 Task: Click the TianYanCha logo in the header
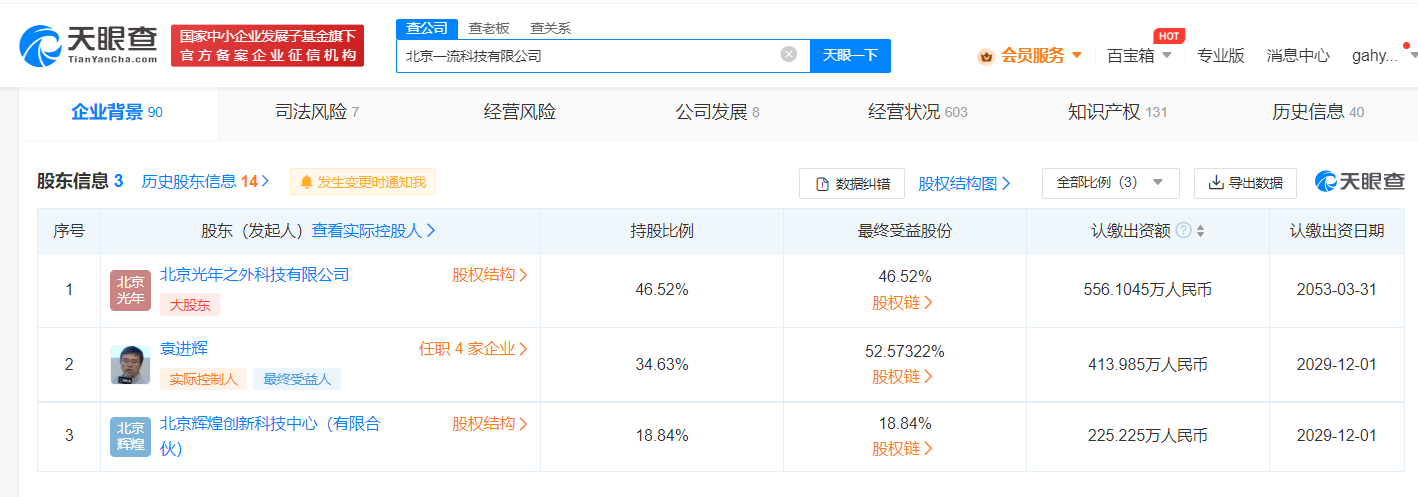point(88,44)
